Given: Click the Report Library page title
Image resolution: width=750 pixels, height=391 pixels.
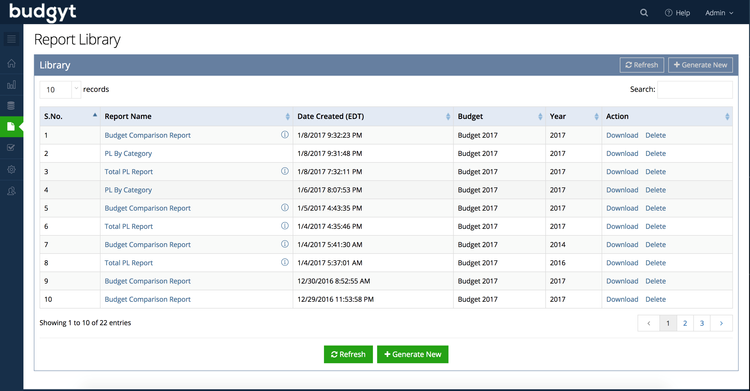Looking at the screenshot, I should (x=77, y=39).
